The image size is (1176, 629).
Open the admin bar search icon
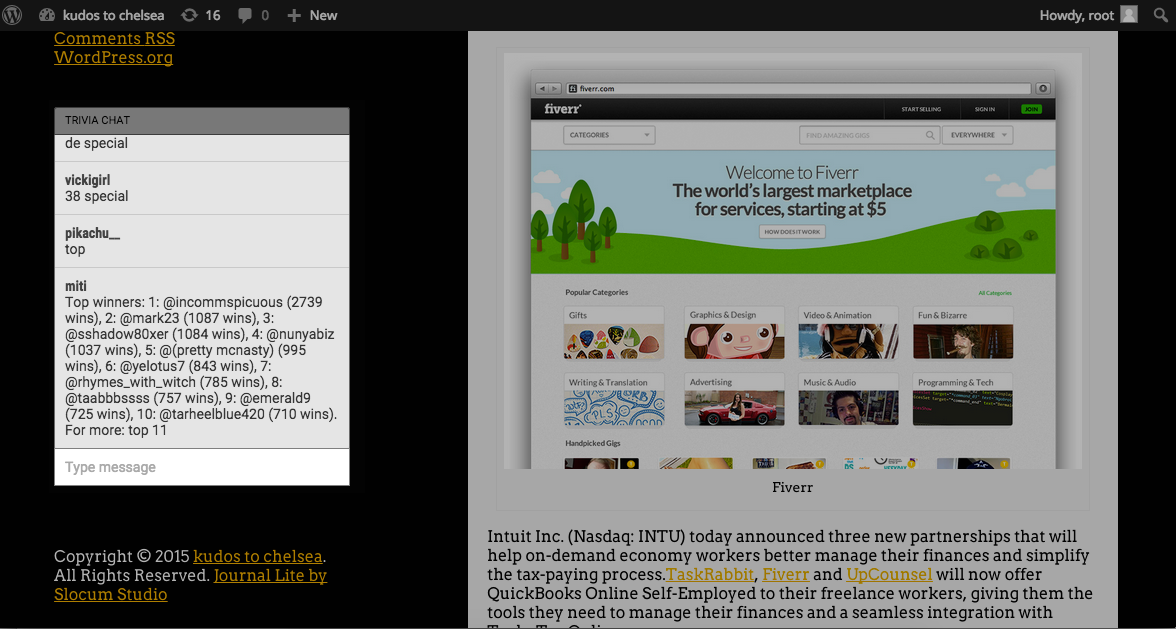(x=1160, y=15)
